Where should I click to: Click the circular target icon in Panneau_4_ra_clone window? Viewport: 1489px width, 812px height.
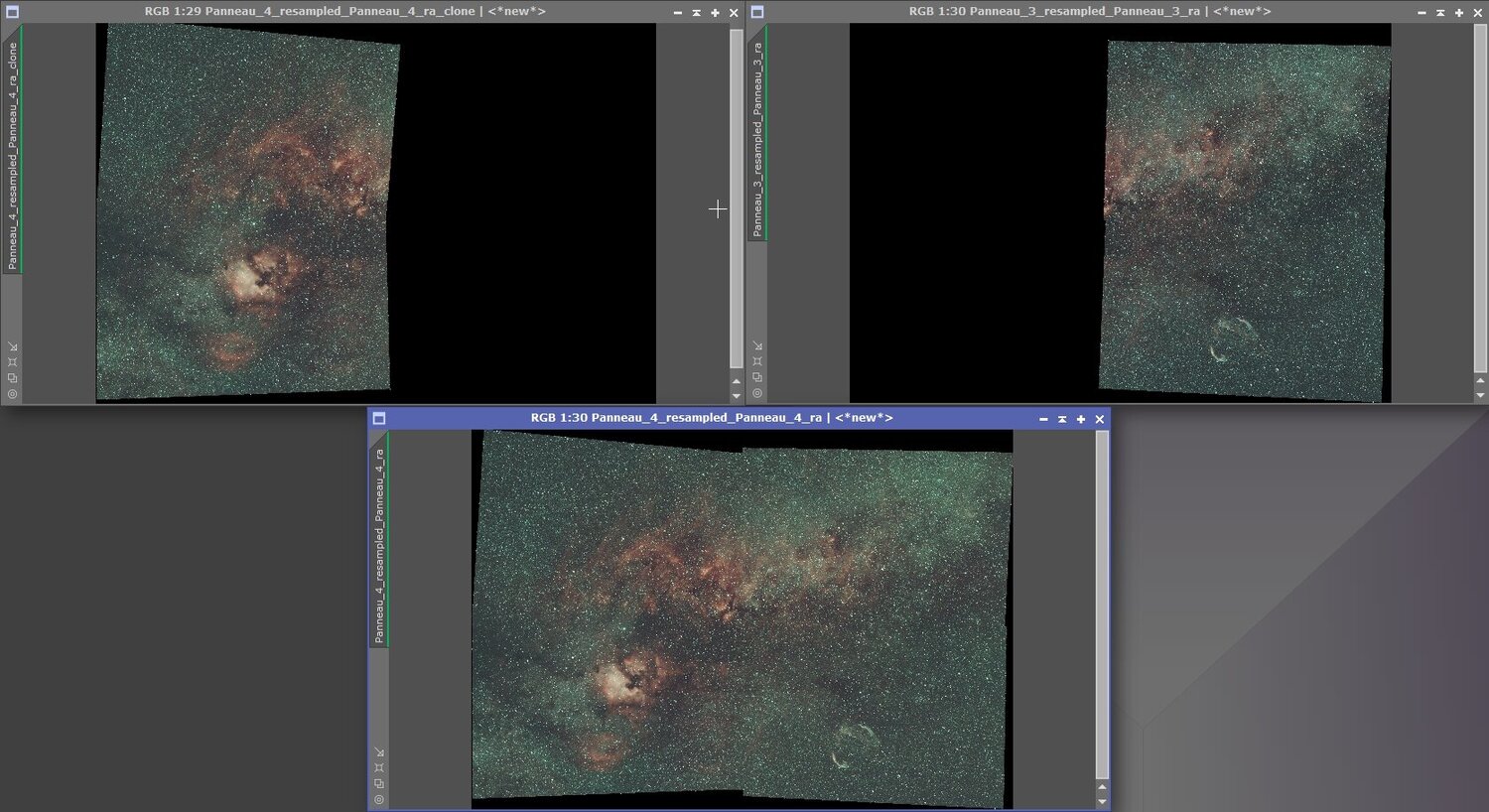point(13,394)
